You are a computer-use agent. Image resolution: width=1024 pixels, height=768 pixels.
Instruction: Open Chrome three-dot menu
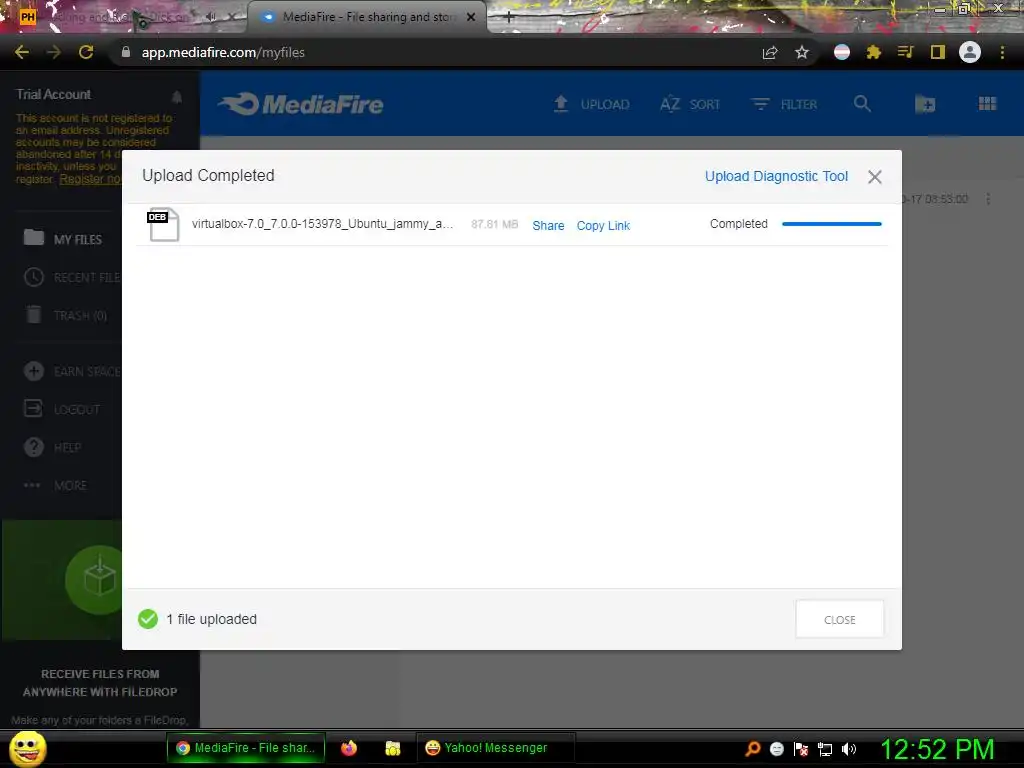click(1002, 52)
